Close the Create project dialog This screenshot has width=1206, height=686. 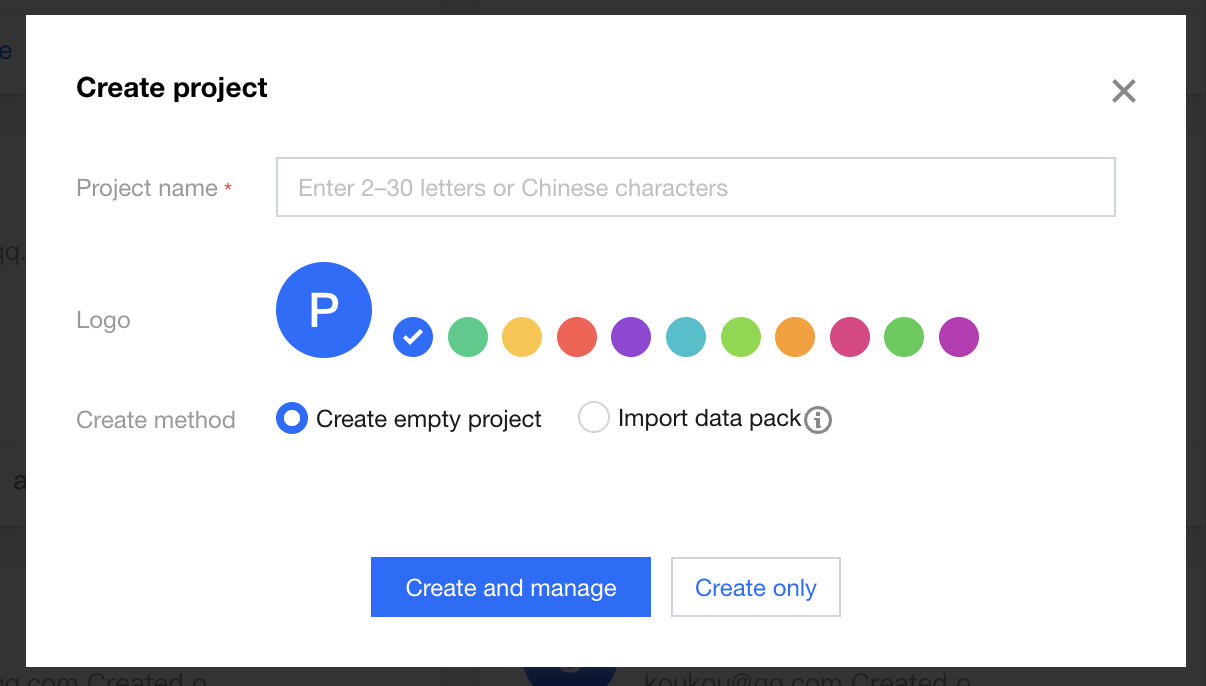[x=1124, y=92]
